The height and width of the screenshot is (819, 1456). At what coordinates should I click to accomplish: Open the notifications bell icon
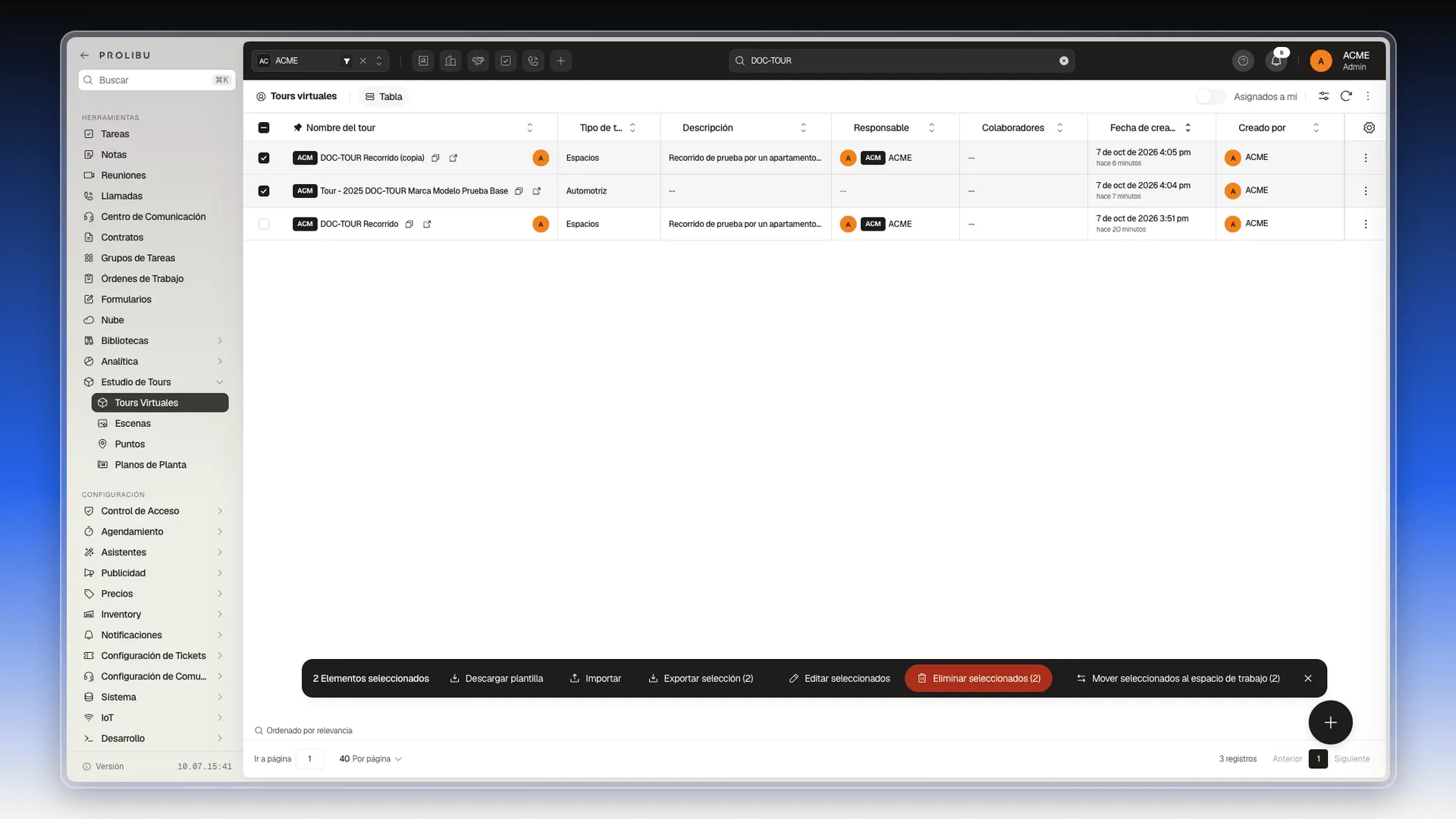tap(1276, 61)
